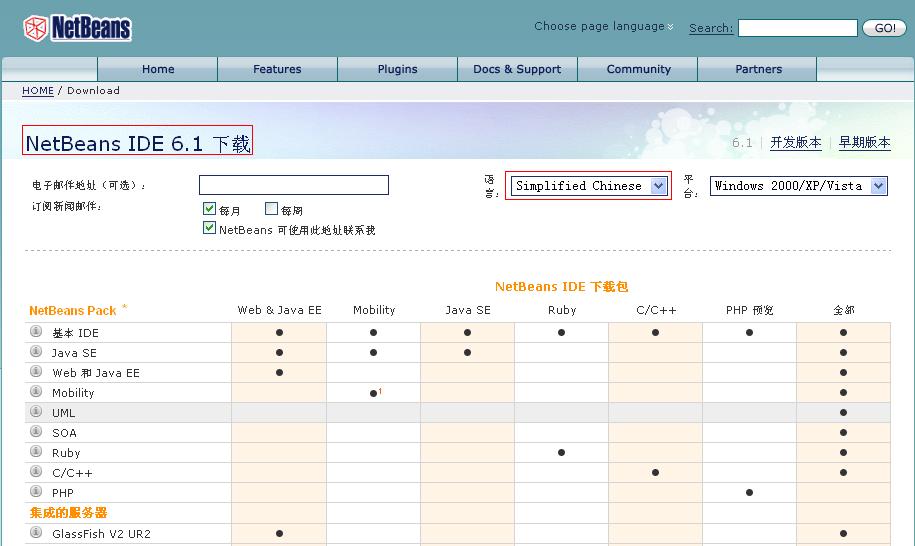Click the Web & Java EE column header
The image size is (915, 546).
click(x=280, y=310)
